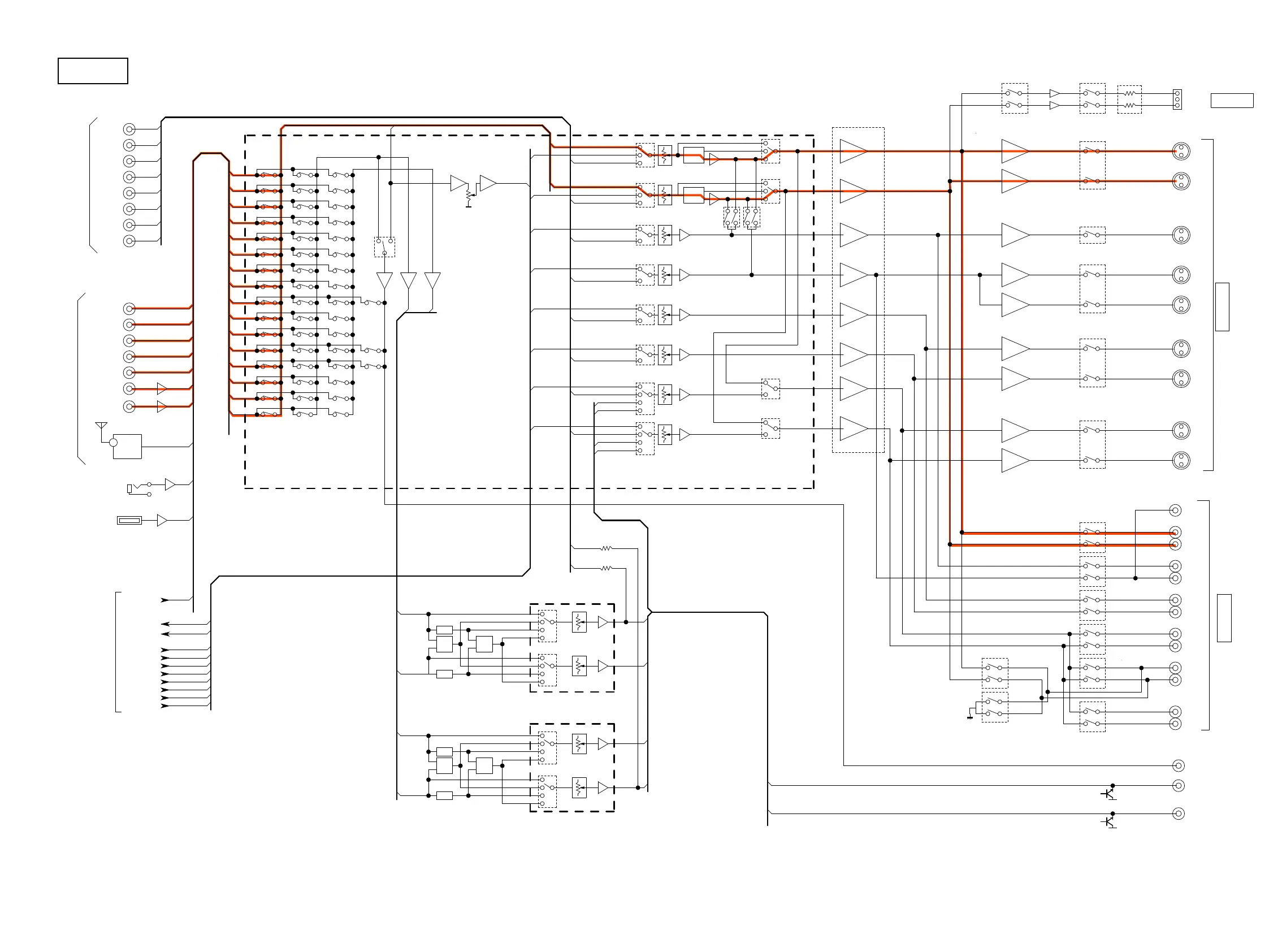This screenshot has width=1282, height=952.
Task: Toggle the top-left dashed dual switch at upper right
Action: (x=1014, y=98)
